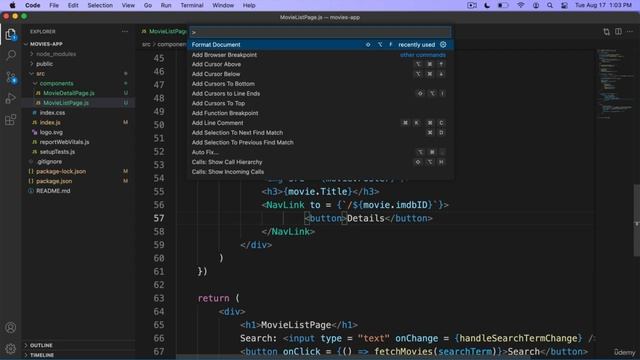
Task: Select the MovieListPage.js editor tab
Action: [x=164, y=31]
